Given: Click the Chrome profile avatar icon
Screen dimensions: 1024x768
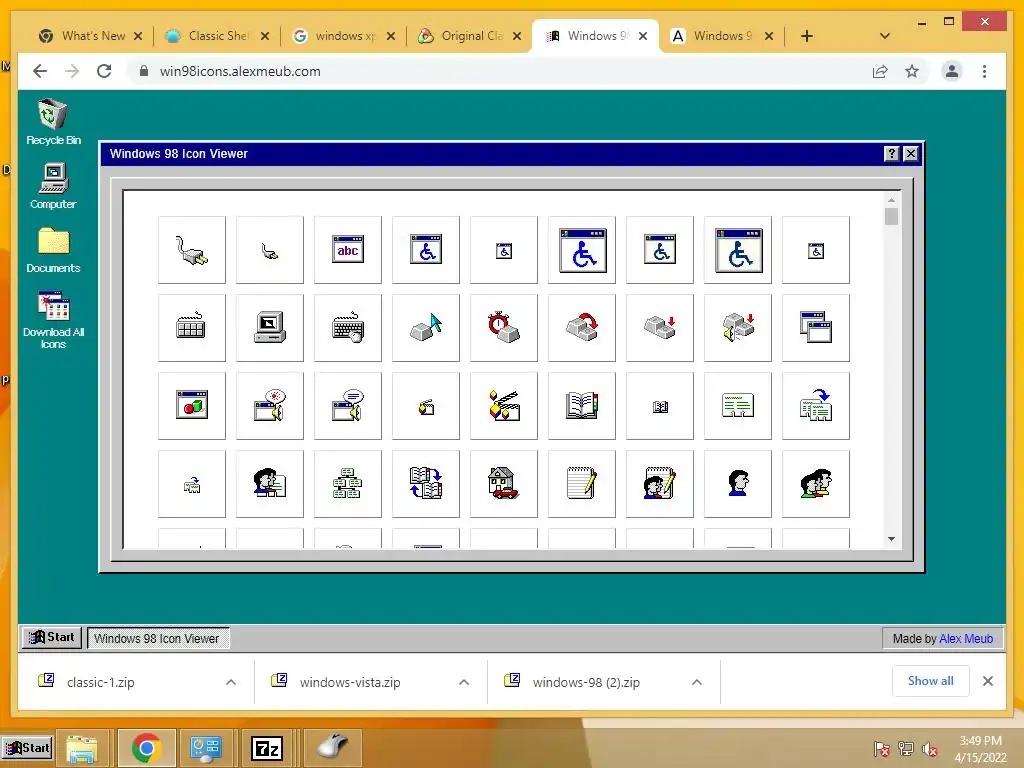Looking at the screenshot, I should (x=952, y=71).
